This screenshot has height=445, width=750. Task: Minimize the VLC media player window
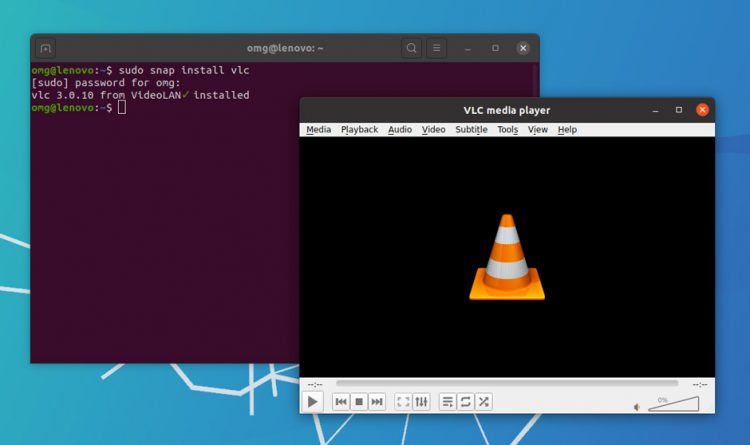[656, 110]
